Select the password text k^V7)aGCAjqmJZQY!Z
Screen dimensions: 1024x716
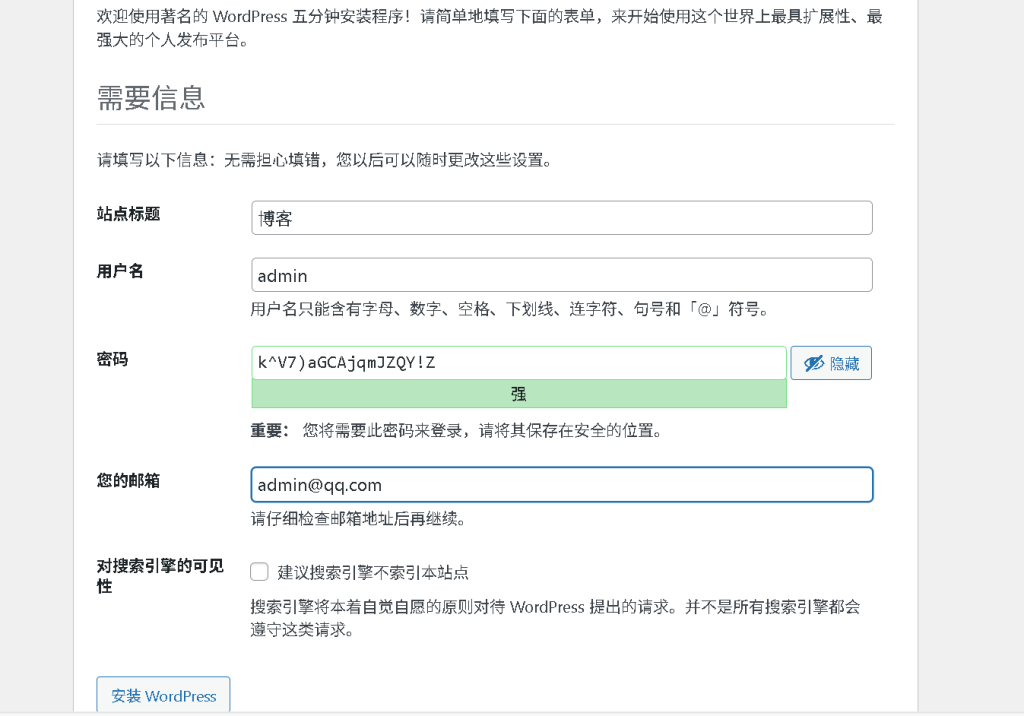click(x=519, y=362)
